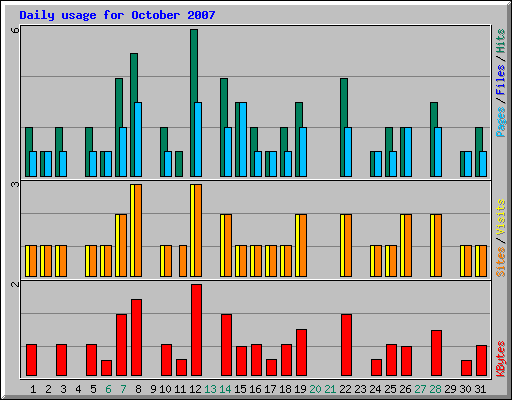Select green weekend day label "14"

[225, 389]
